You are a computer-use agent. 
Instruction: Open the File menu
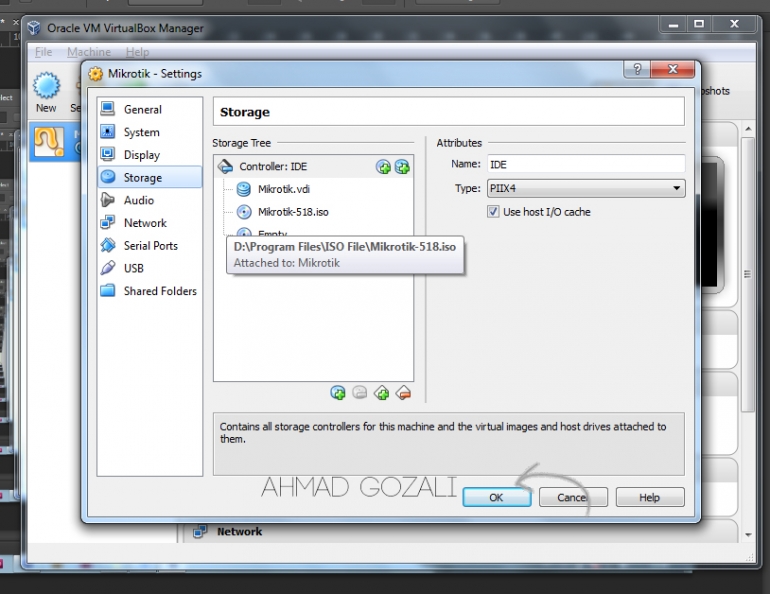pyautogui.click(x=43, y=52)
